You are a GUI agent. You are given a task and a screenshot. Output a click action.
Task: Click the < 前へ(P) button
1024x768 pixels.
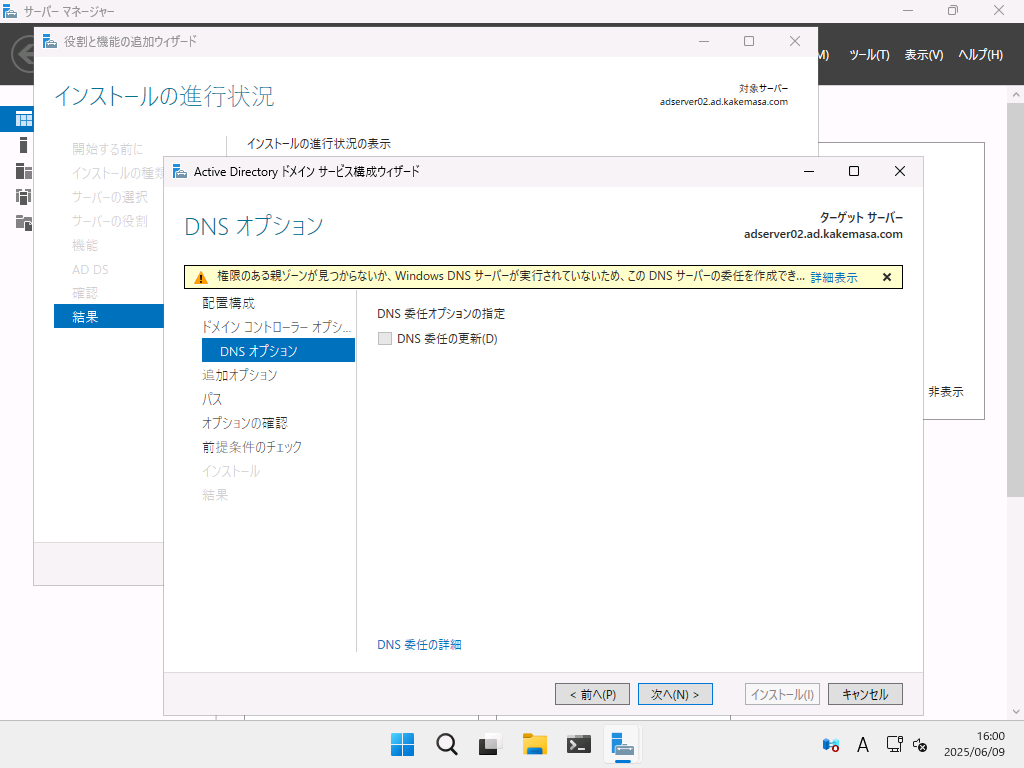(x=592, y=694)
